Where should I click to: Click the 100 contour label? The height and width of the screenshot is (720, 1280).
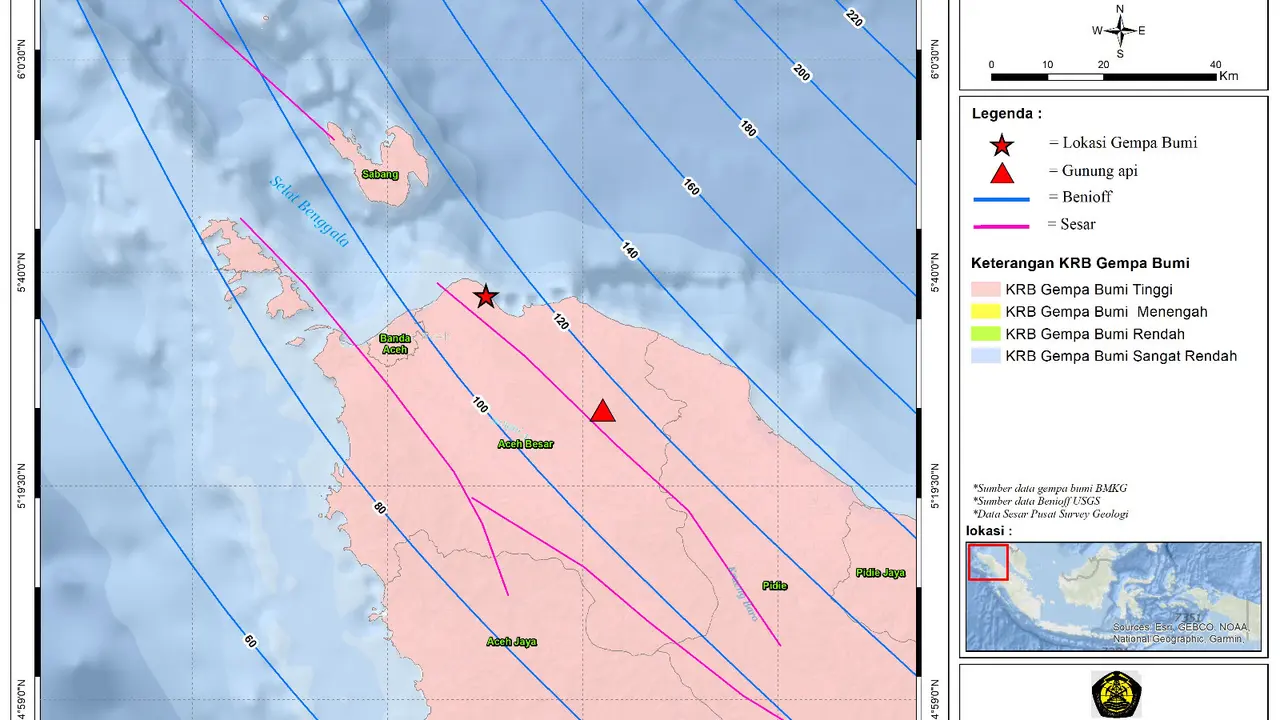pyautogui.click(x=480, y=405)
